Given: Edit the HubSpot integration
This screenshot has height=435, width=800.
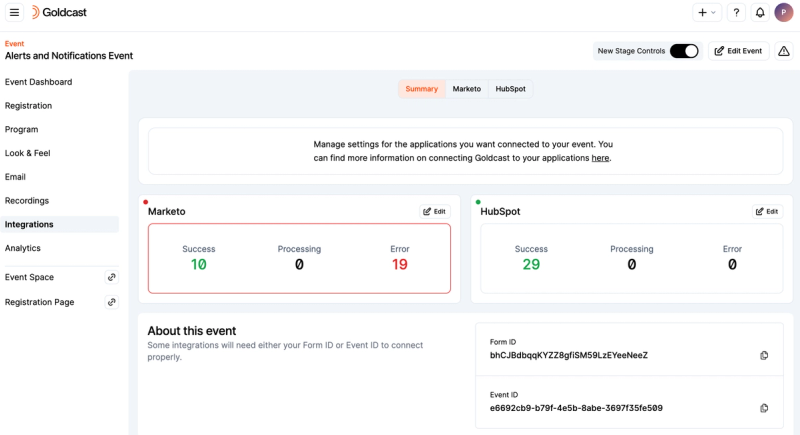Looking at the screenshot, I should (x=767, y=212).
